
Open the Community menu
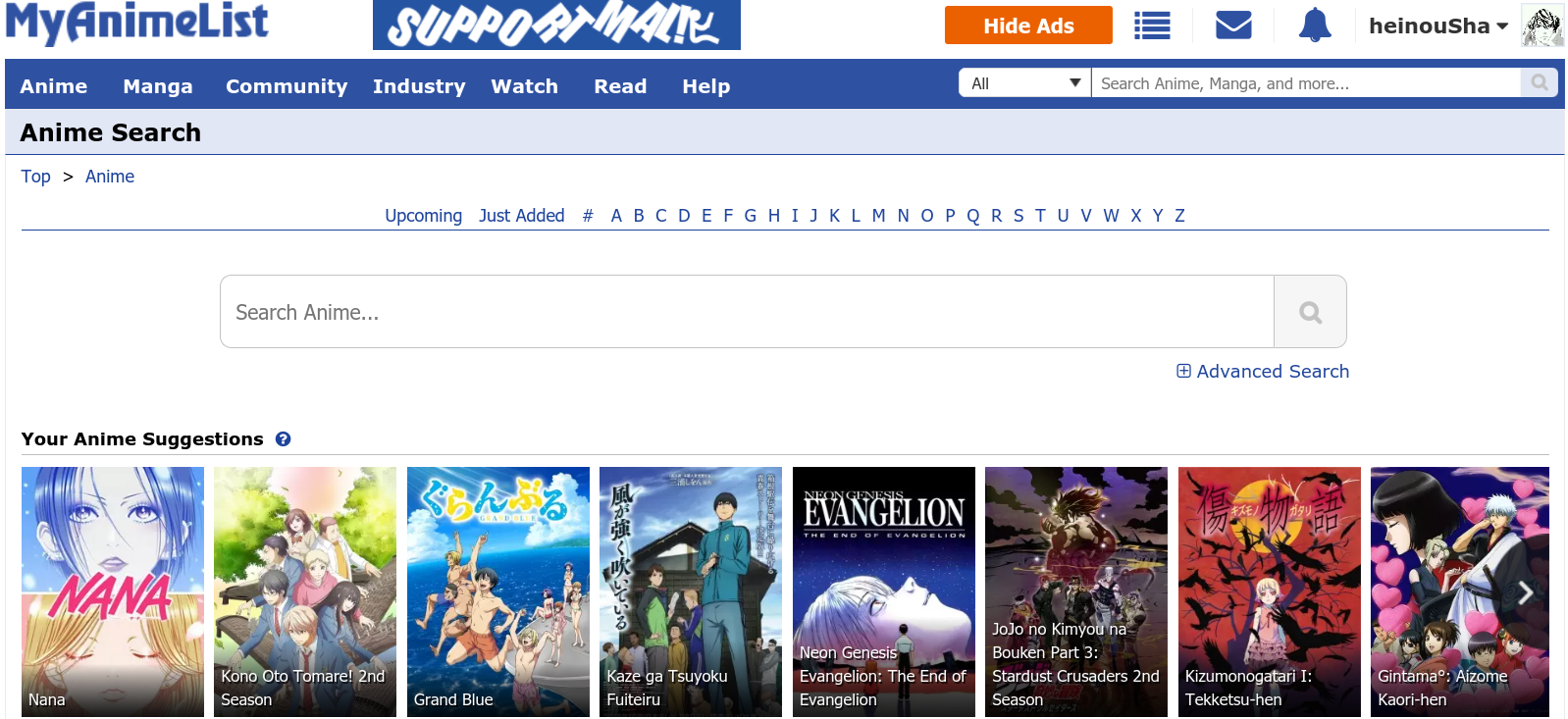[287, 86]
